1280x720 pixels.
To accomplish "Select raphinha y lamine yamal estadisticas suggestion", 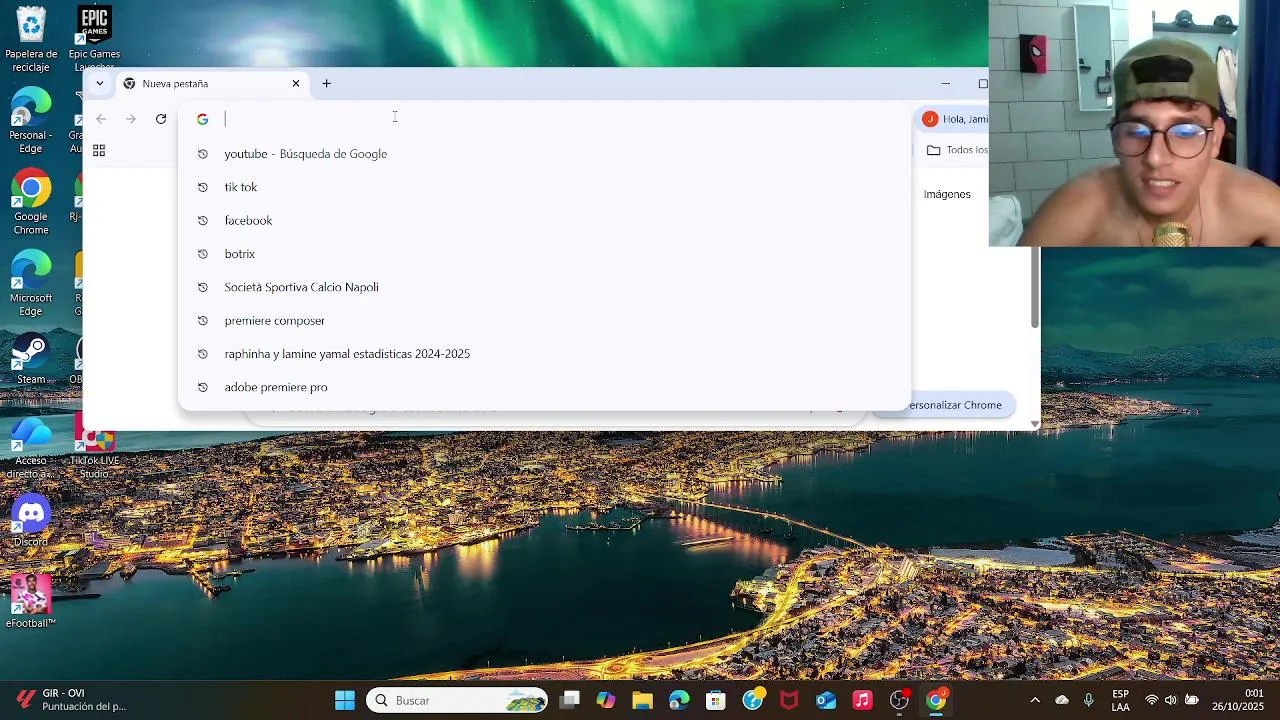I will (544, 354).
